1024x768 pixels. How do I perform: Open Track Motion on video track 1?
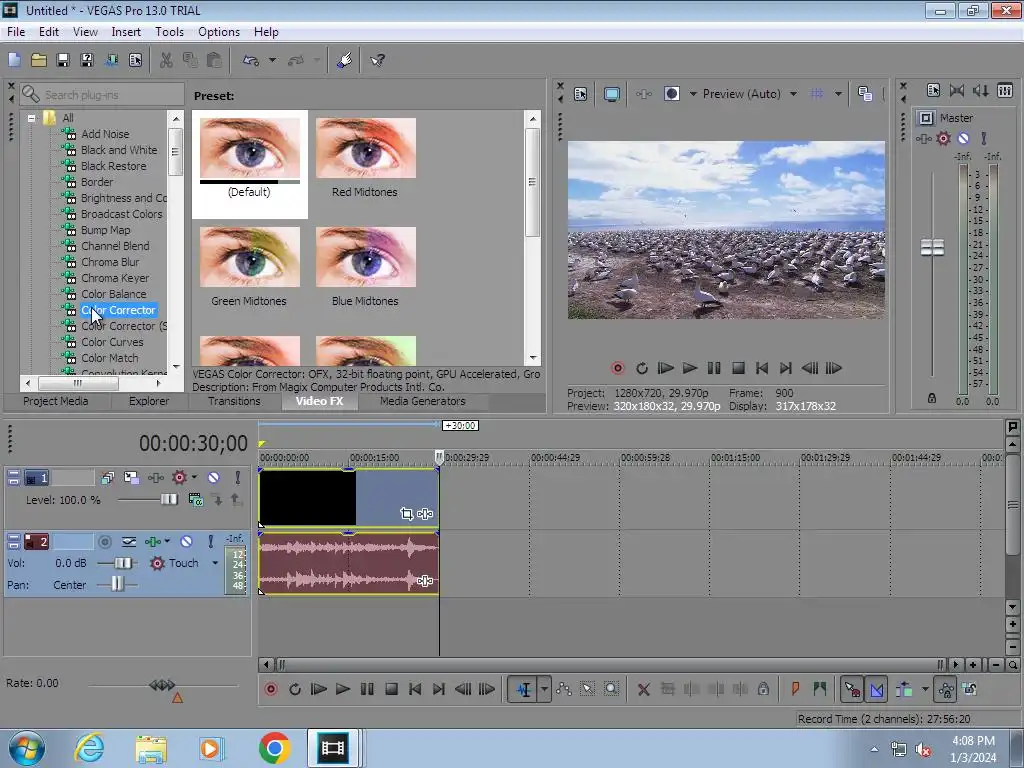pos(131,477)
